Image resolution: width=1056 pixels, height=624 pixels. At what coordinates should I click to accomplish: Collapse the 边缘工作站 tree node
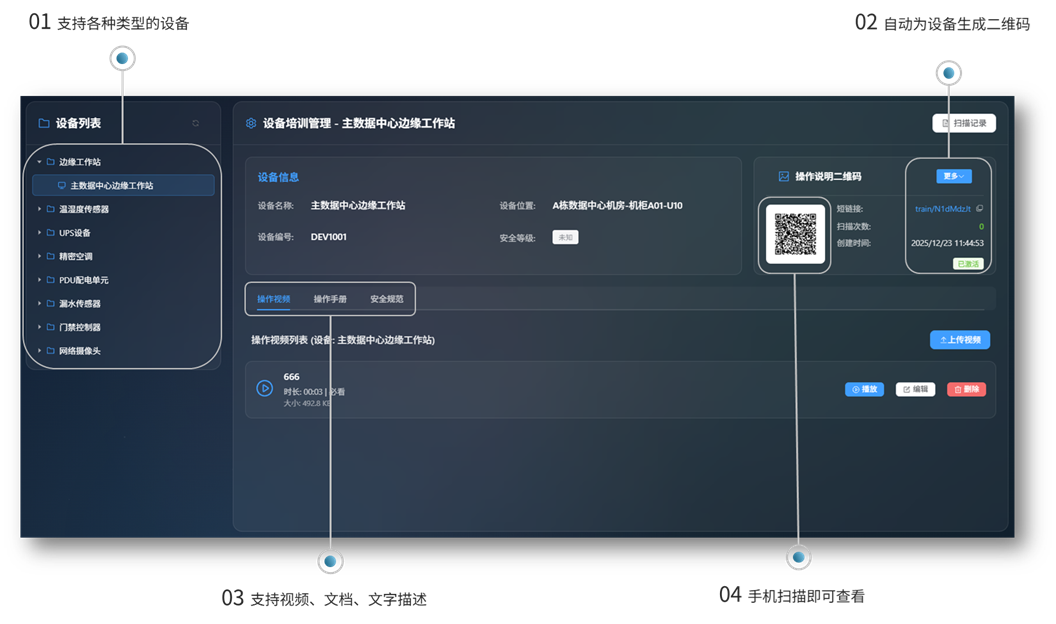click(x=38, y=160)
